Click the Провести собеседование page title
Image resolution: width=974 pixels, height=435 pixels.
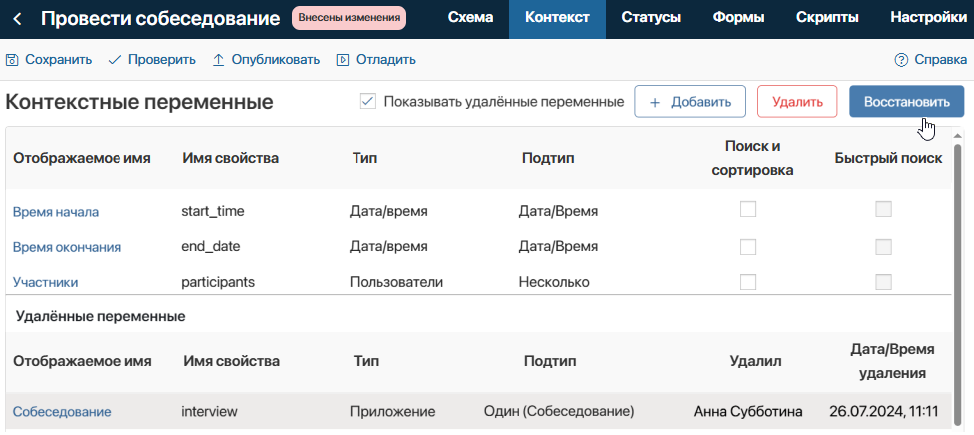[x=161, y=19]
